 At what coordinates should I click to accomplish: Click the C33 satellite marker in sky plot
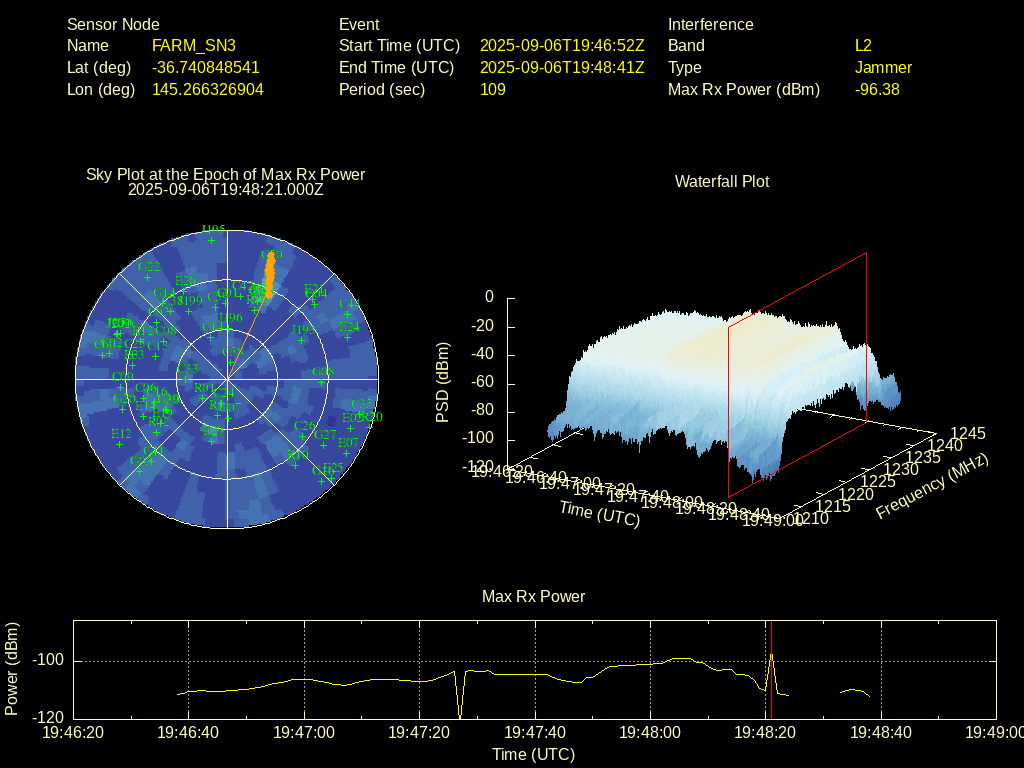click(x=187, y=378)
